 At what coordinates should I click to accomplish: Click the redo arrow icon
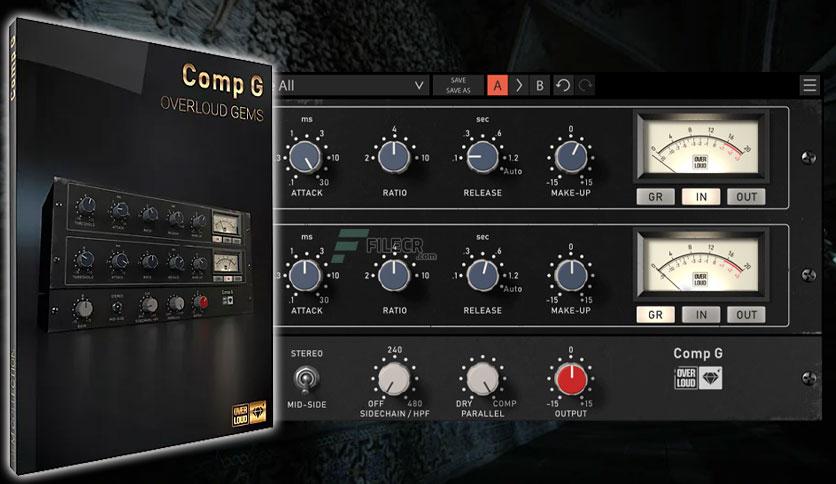coord(585,86)
